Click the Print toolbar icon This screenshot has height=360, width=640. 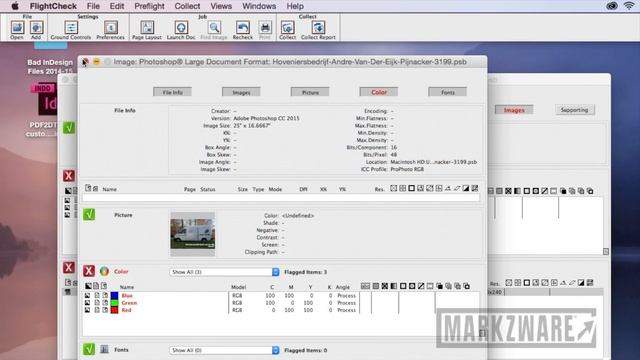click(x=265, y=28)
